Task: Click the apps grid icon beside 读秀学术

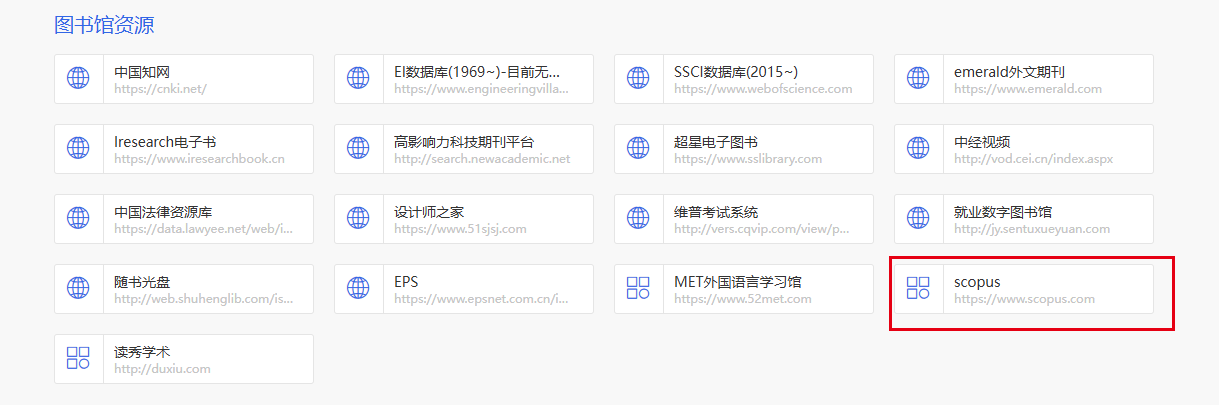Action: pos(78,359)
